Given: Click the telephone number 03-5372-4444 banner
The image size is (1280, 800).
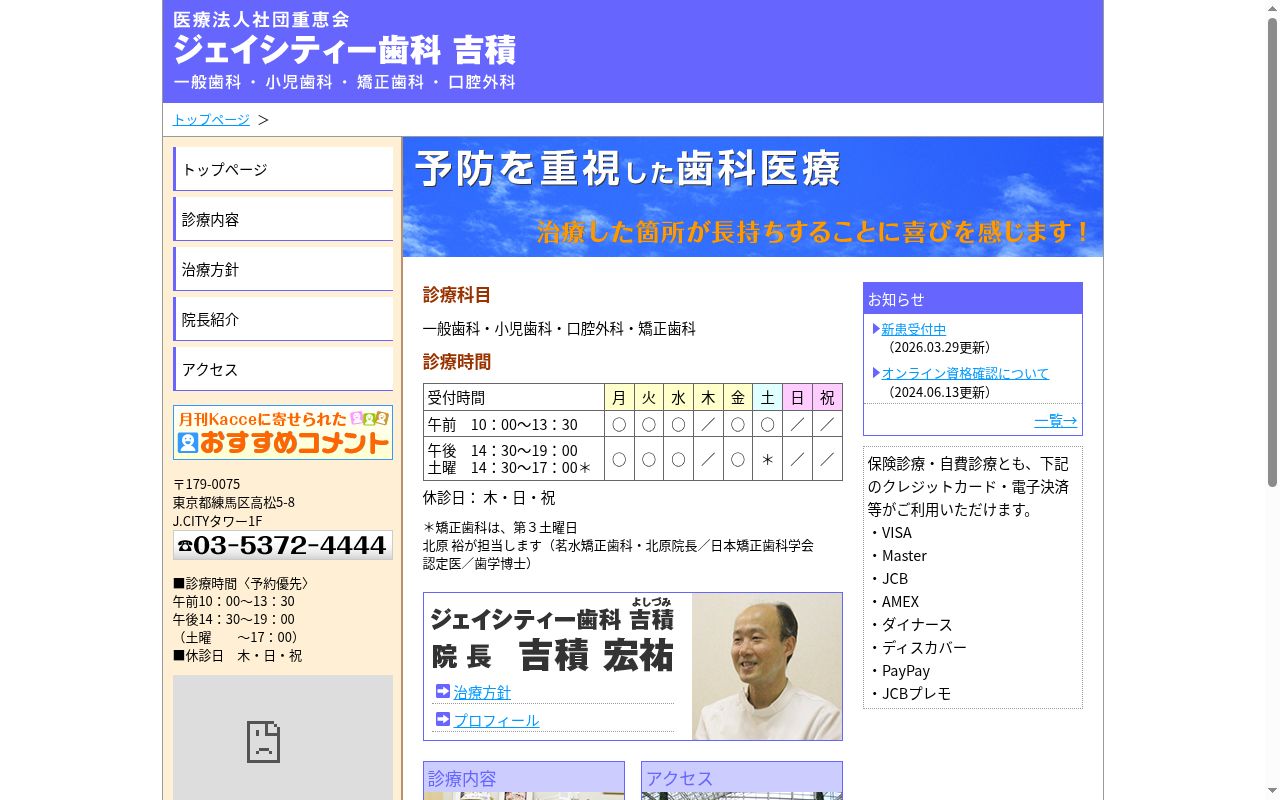Looking at the screenshot, I should [283, 545].
